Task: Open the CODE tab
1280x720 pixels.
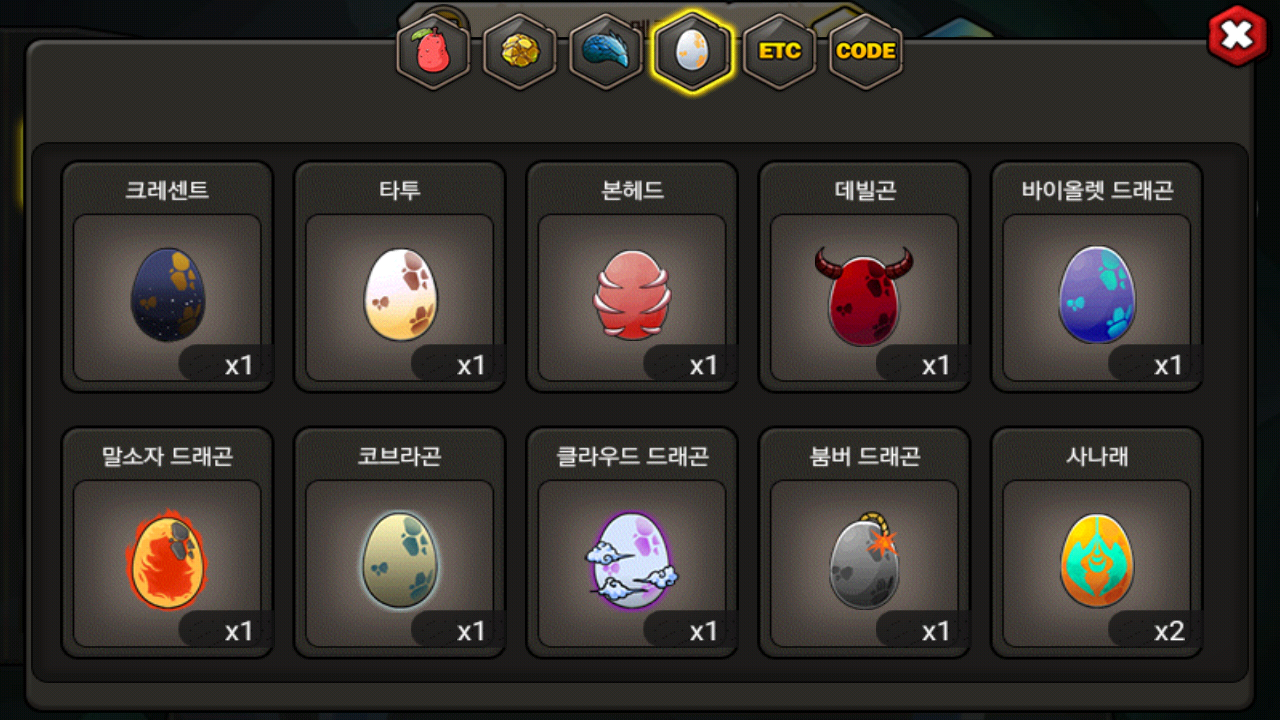Action: (866, 51)
